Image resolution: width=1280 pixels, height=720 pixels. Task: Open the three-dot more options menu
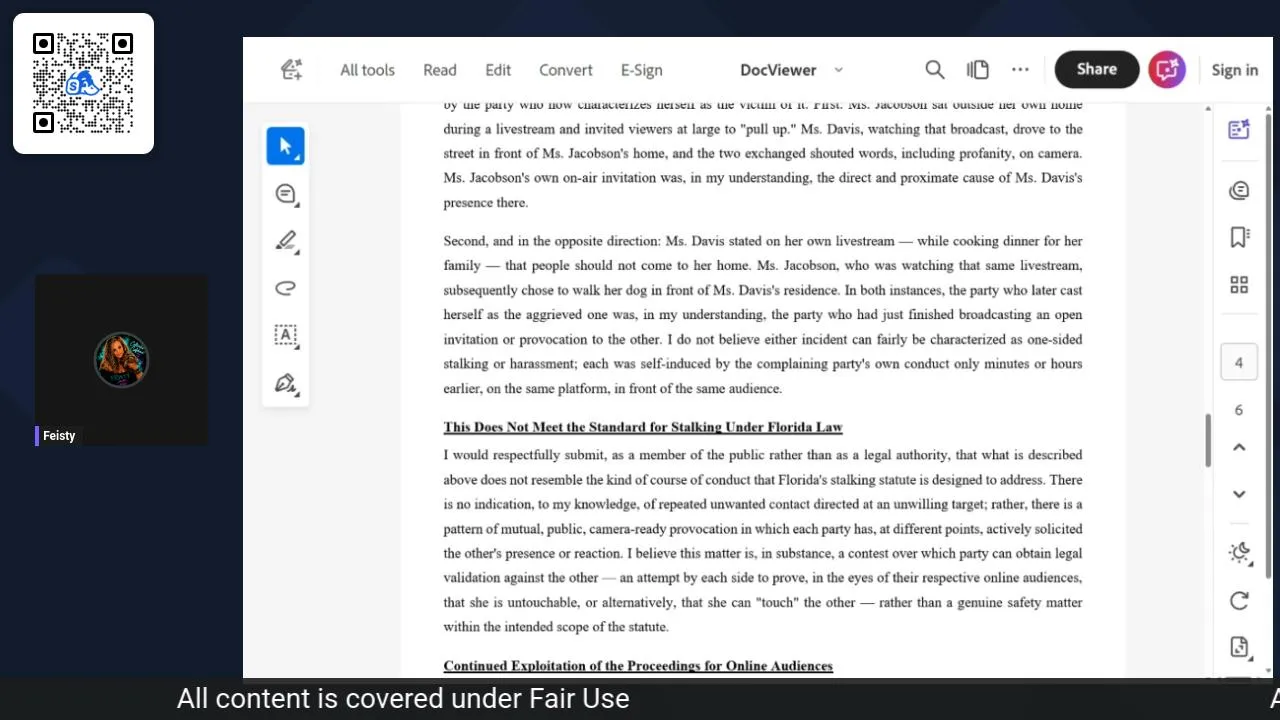pyautogui.click(x=1020, y=70)
